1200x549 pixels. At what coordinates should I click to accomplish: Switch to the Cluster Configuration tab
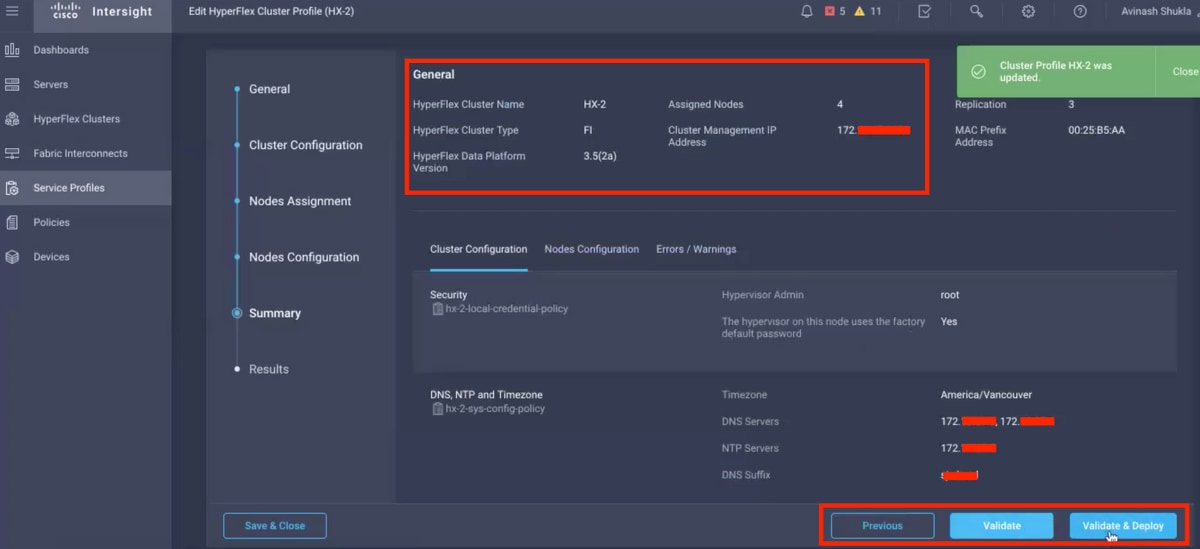click(478, 250)
